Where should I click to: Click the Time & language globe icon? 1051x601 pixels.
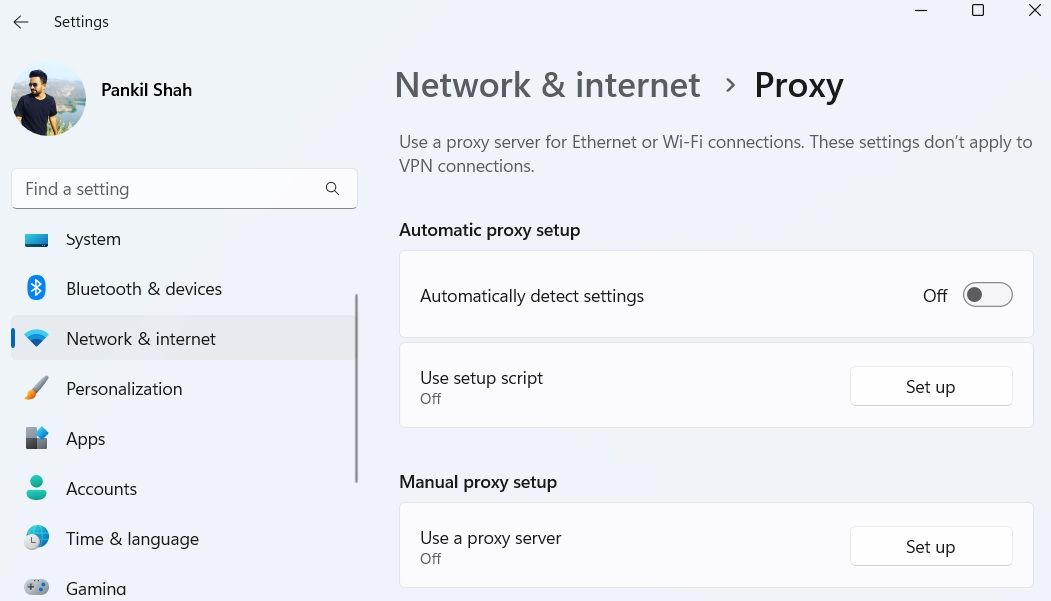coord(37,539)
